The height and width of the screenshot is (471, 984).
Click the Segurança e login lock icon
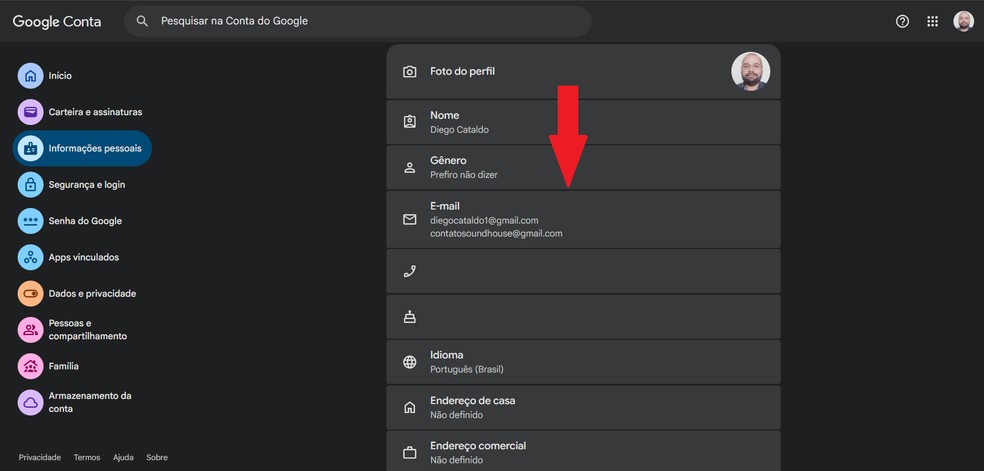pyautogui.click(x=31, y=185)
